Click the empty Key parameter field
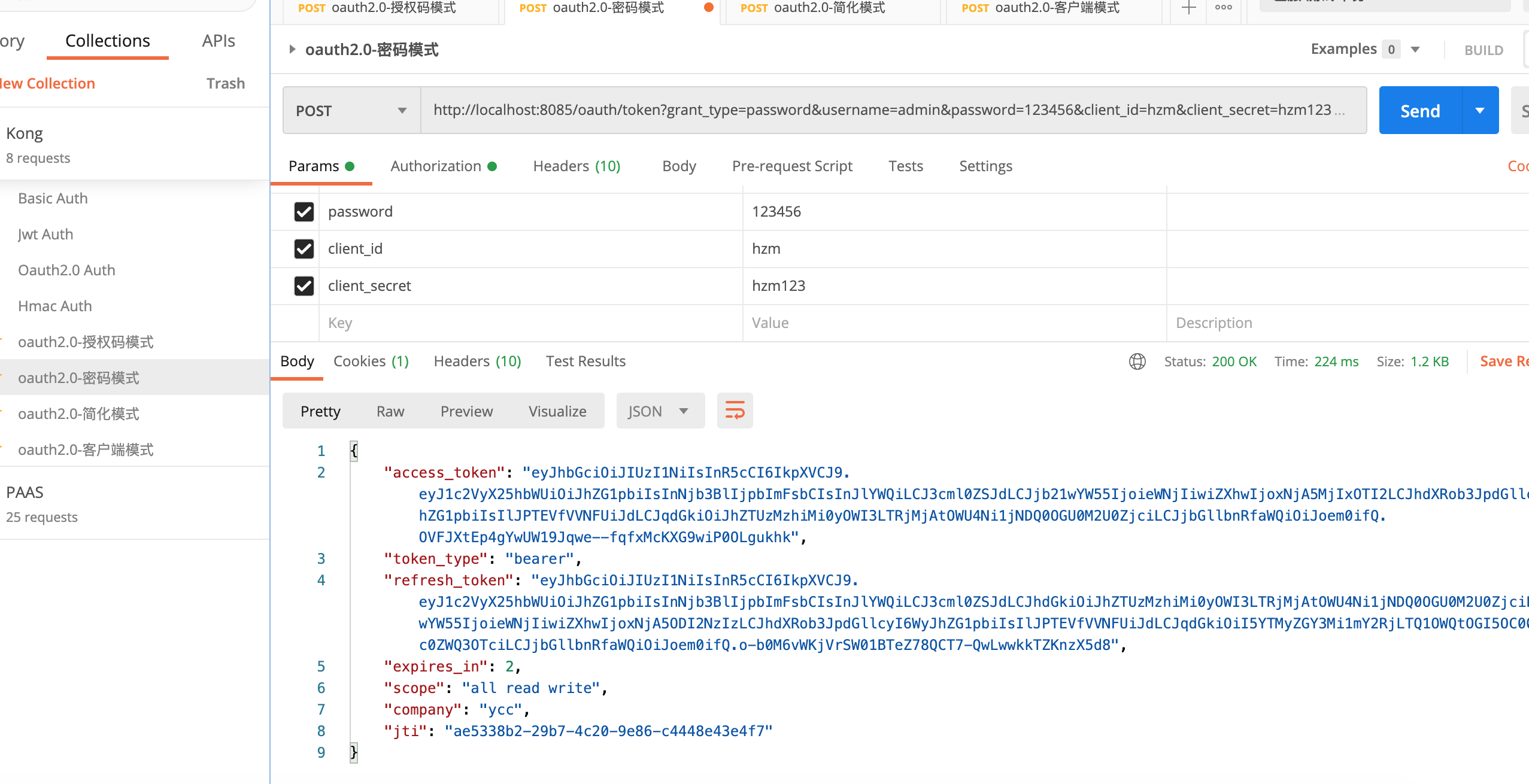This screenshot has height=784, width=1529. [x=530, y=323]
